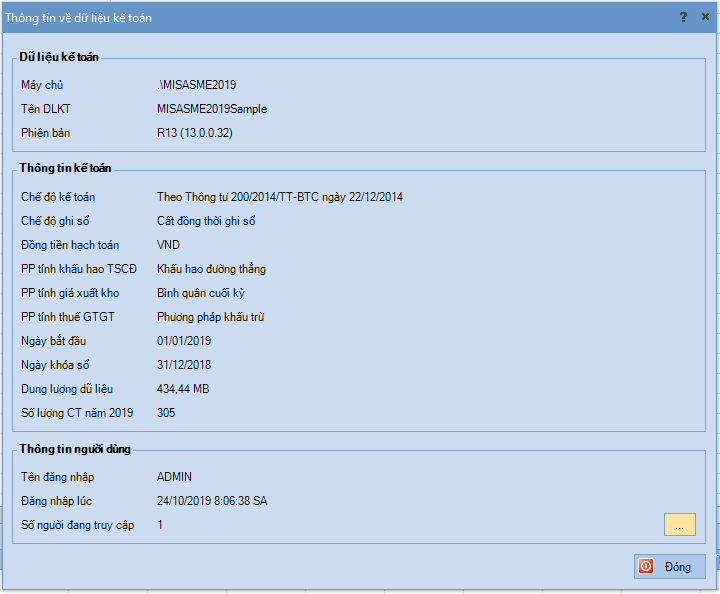
Task: Click the Máy chủ label
Action: point(42,85)
